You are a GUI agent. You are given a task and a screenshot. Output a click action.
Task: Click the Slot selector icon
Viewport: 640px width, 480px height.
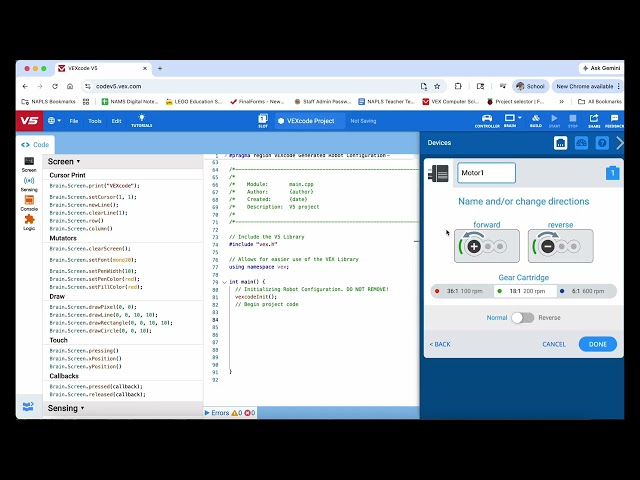263,120
